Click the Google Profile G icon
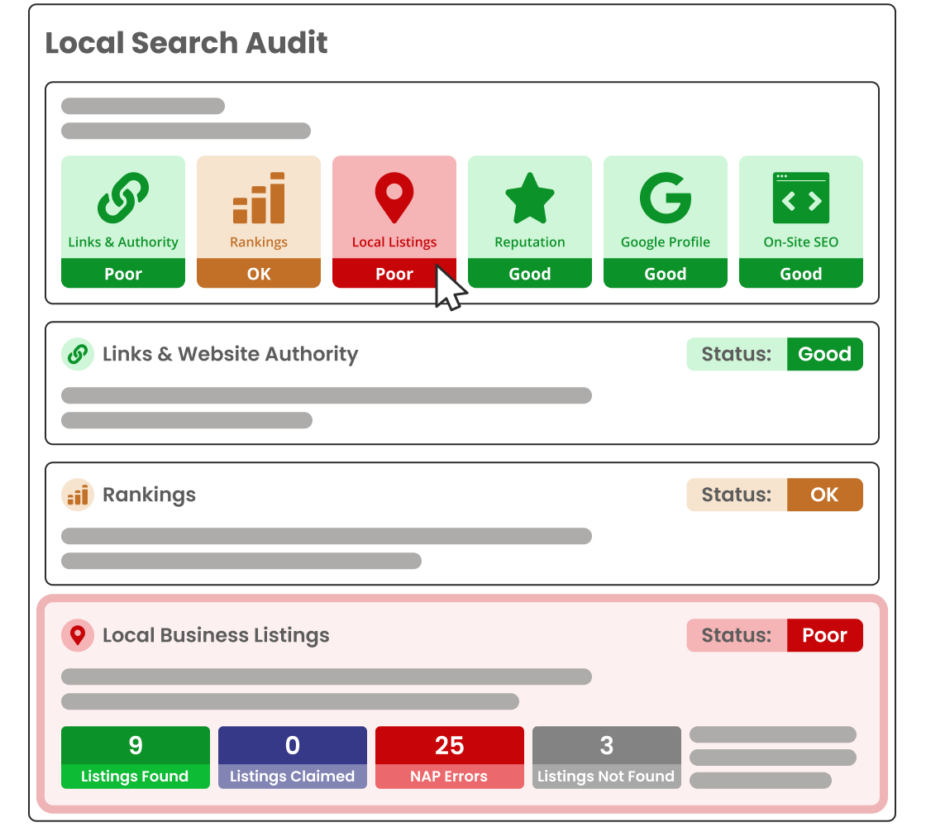The width and height of the screenshot is (926, 827). coord(665,198)
